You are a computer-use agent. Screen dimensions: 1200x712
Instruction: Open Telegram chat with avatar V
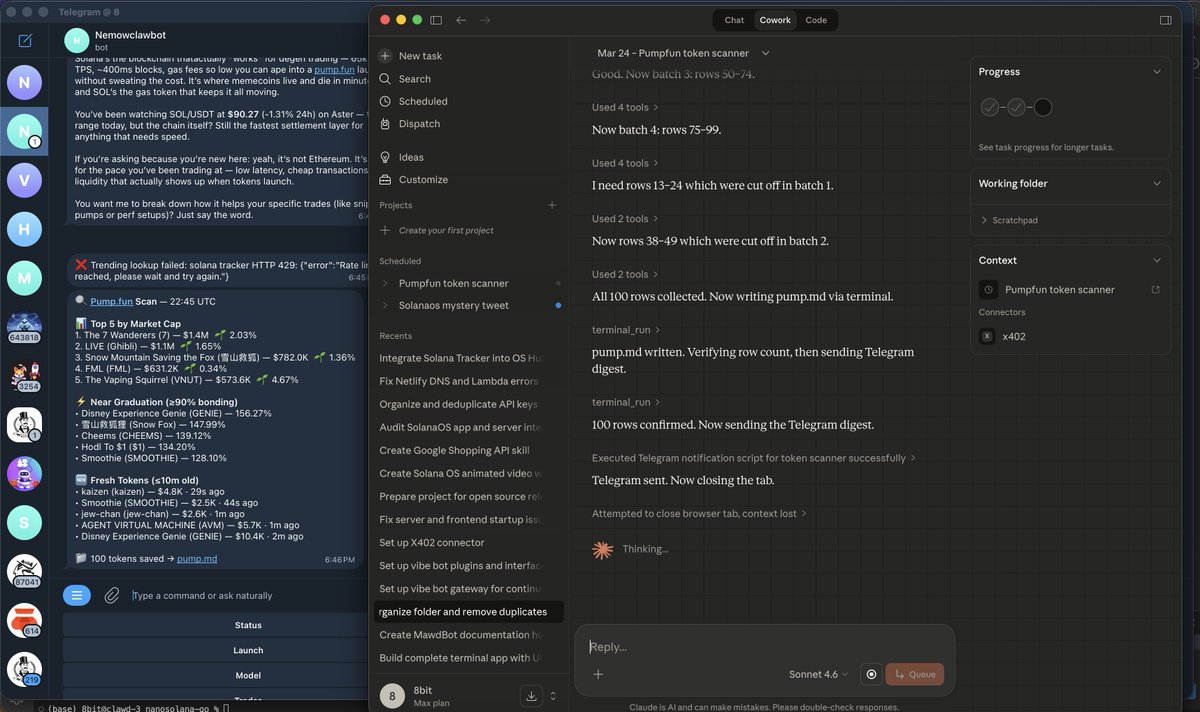(24, 180)
